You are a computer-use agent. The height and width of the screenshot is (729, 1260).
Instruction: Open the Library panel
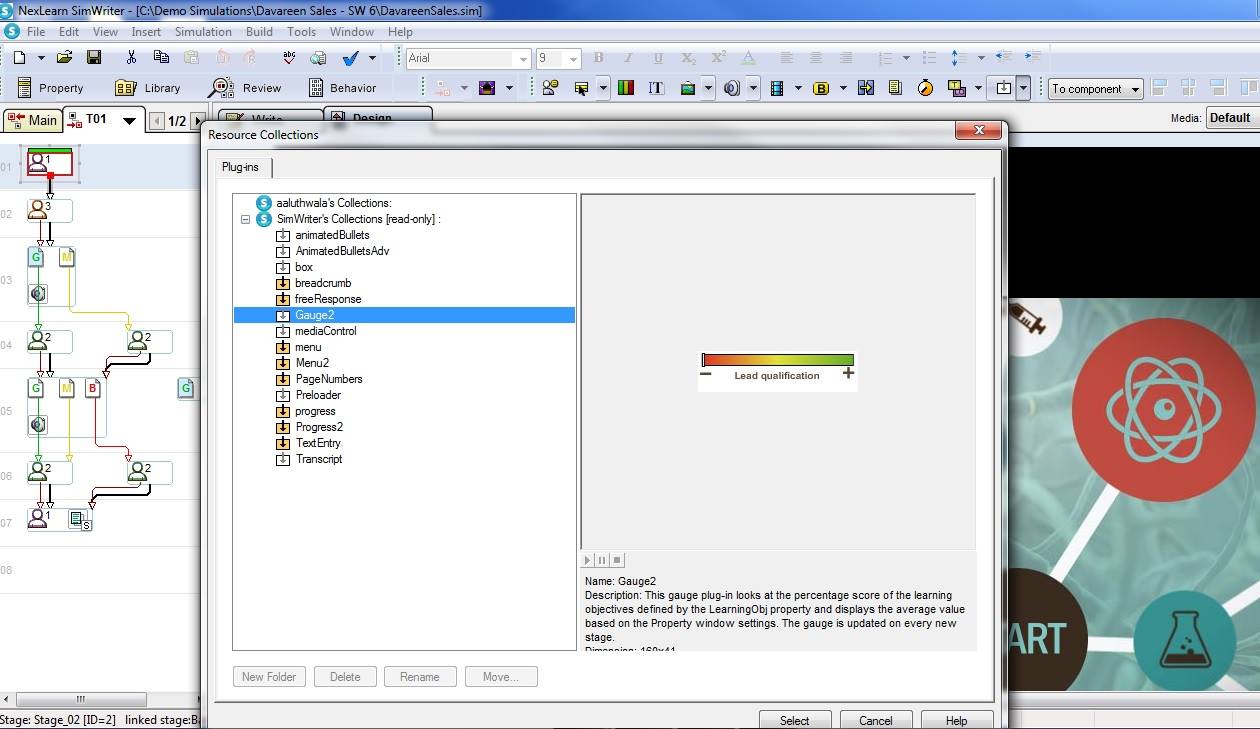148,88
